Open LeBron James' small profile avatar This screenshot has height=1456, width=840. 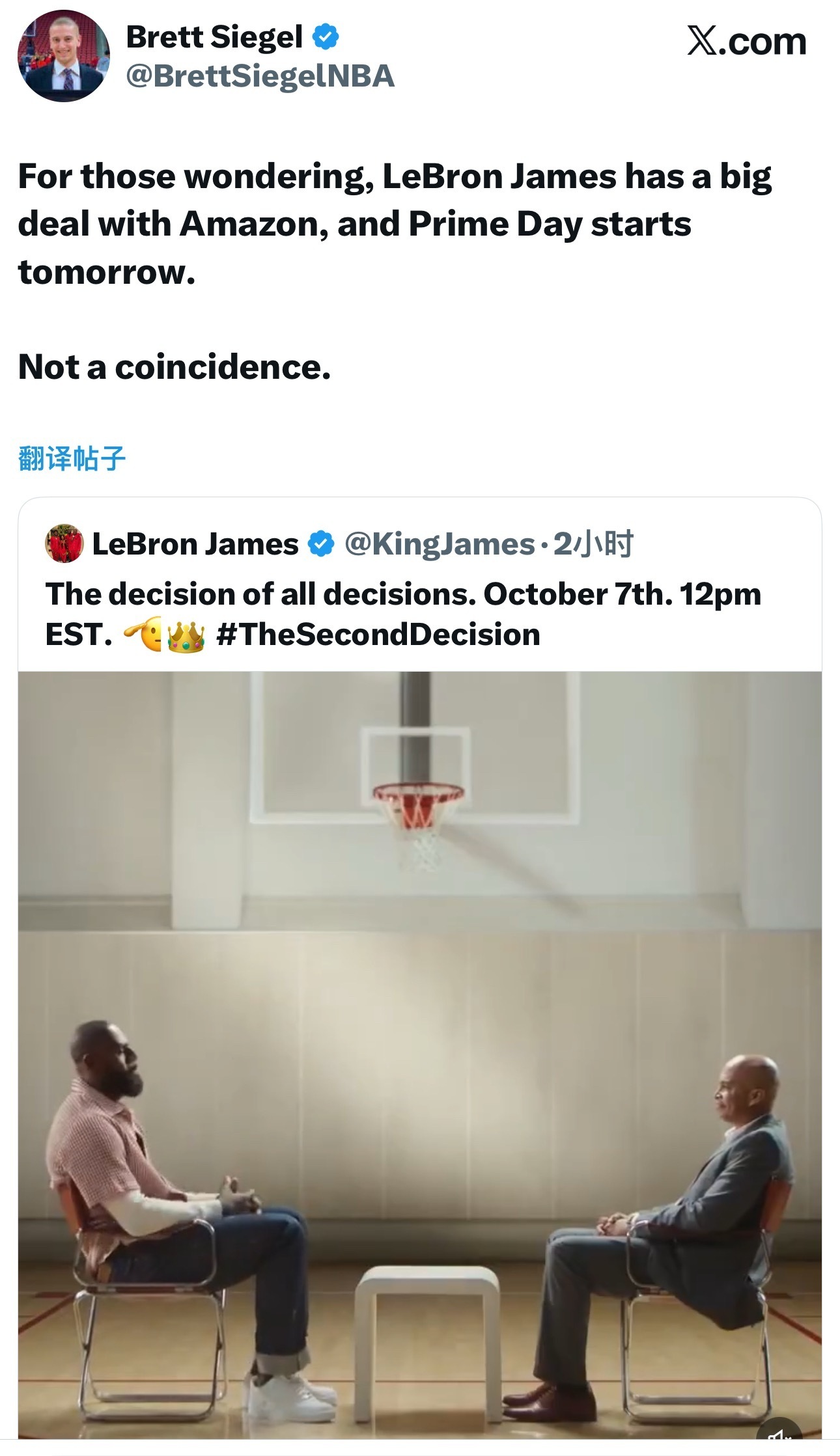(64, 543)
